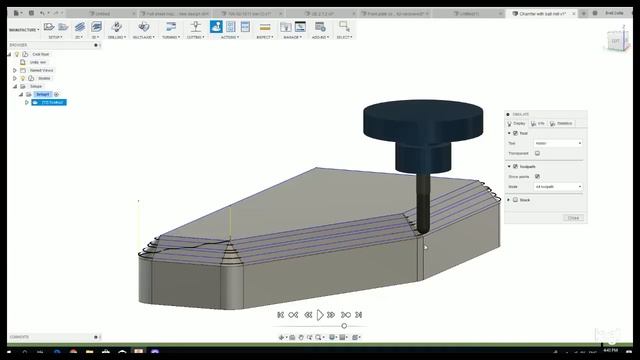
Task: Expand the Stock section arrow
Action: (x=509, y=200)
